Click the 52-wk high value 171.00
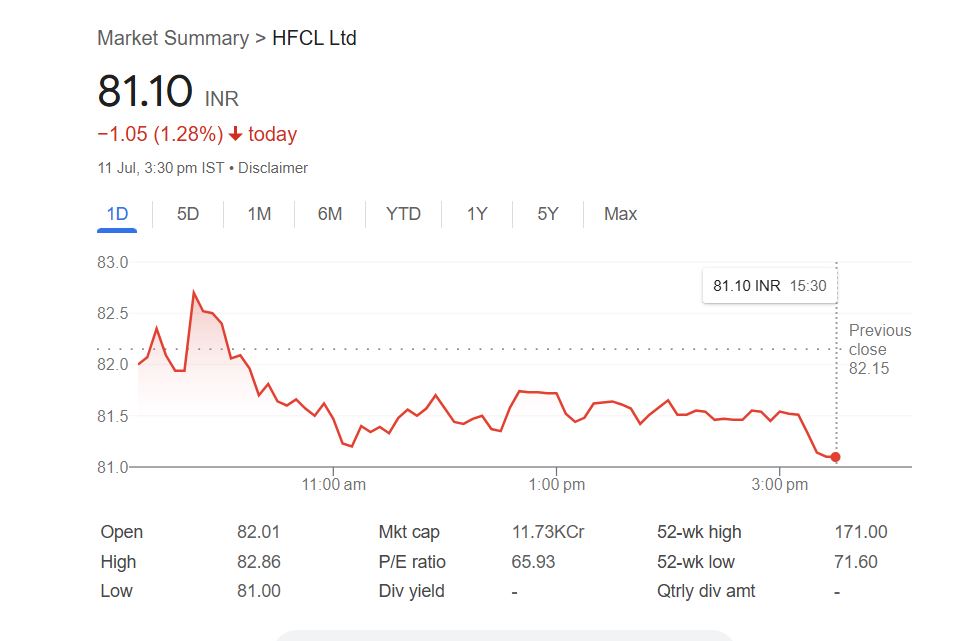This screenshot has width=974, height=641. click(860, 532)
